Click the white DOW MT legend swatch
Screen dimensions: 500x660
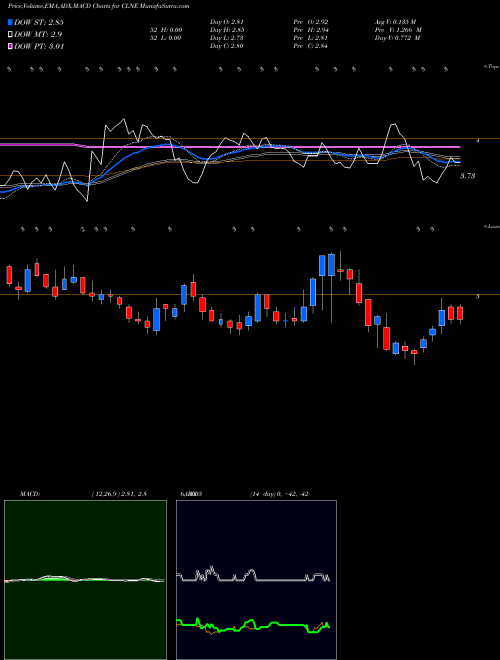11,34
